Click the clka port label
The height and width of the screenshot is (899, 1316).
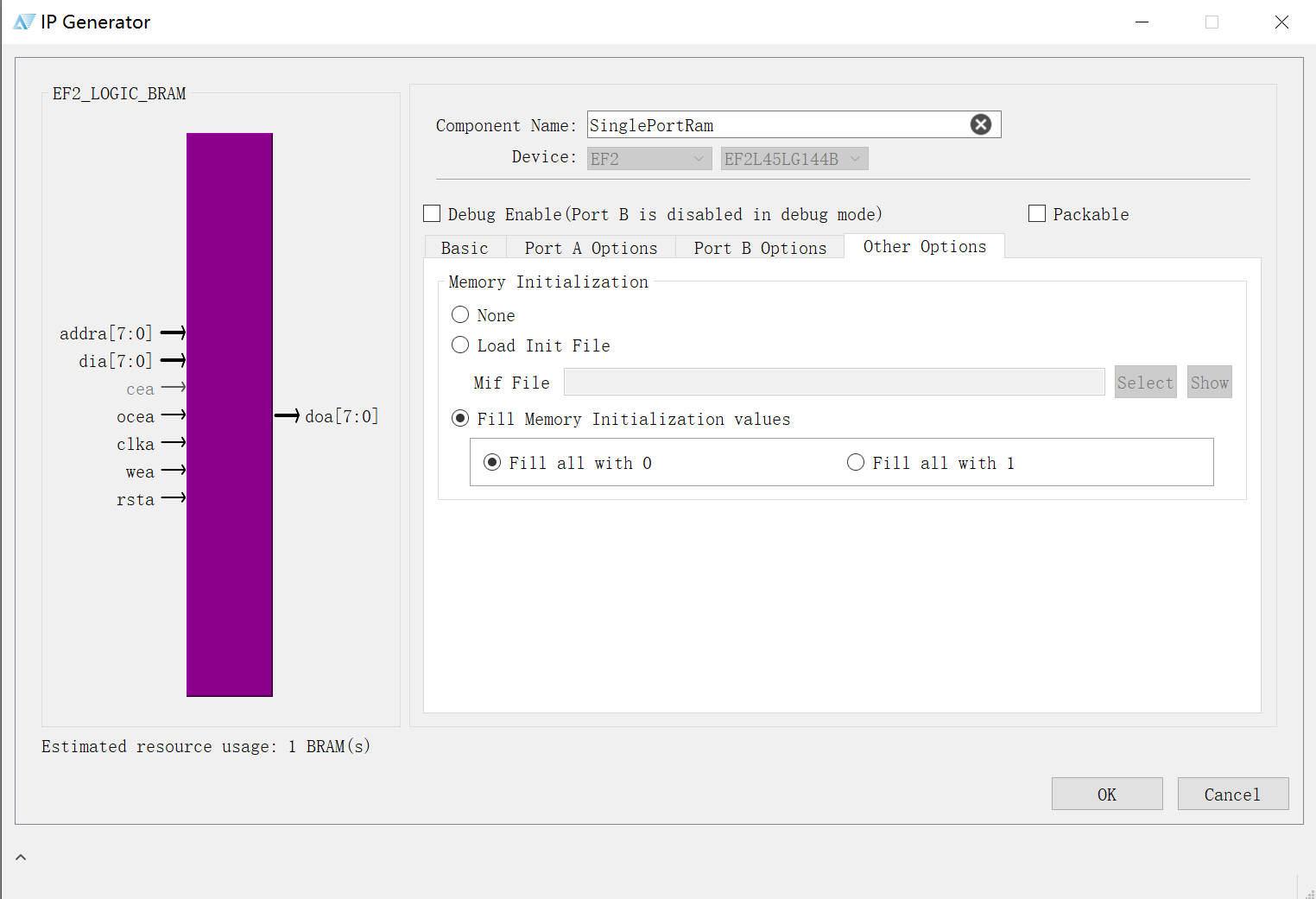click(x=136, y=444)
